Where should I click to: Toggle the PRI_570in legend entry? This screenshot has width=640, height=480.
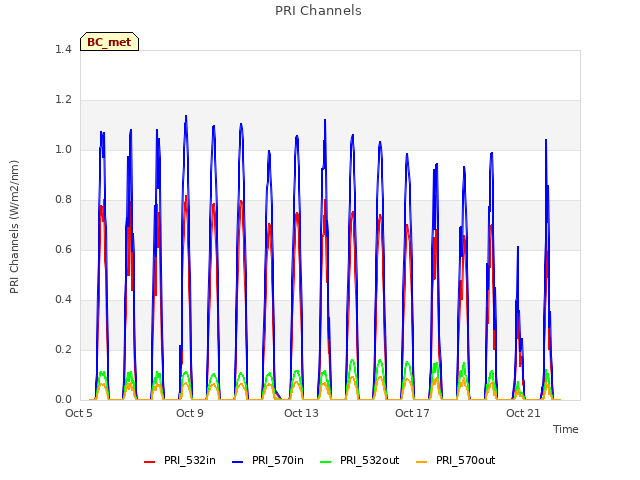268,460
